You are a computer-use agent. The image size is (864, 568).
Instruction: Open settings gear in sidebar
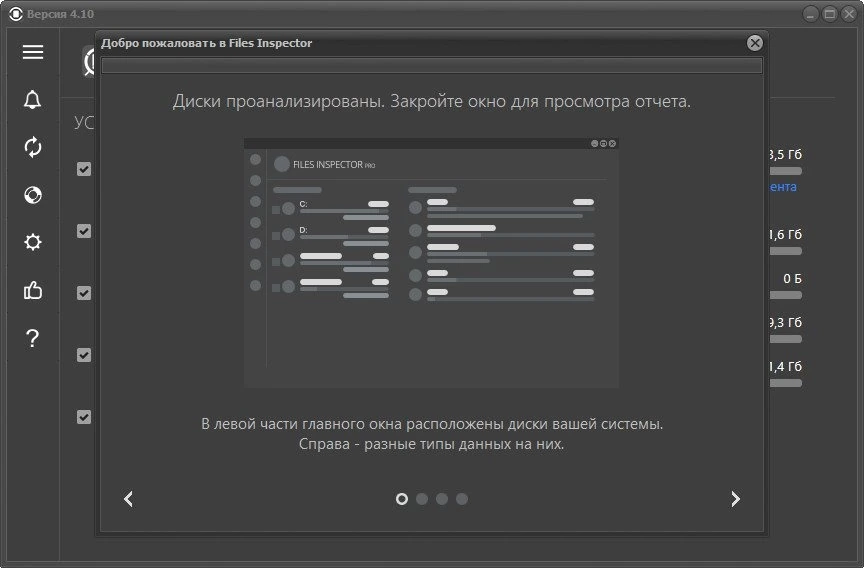pos(33,242)
